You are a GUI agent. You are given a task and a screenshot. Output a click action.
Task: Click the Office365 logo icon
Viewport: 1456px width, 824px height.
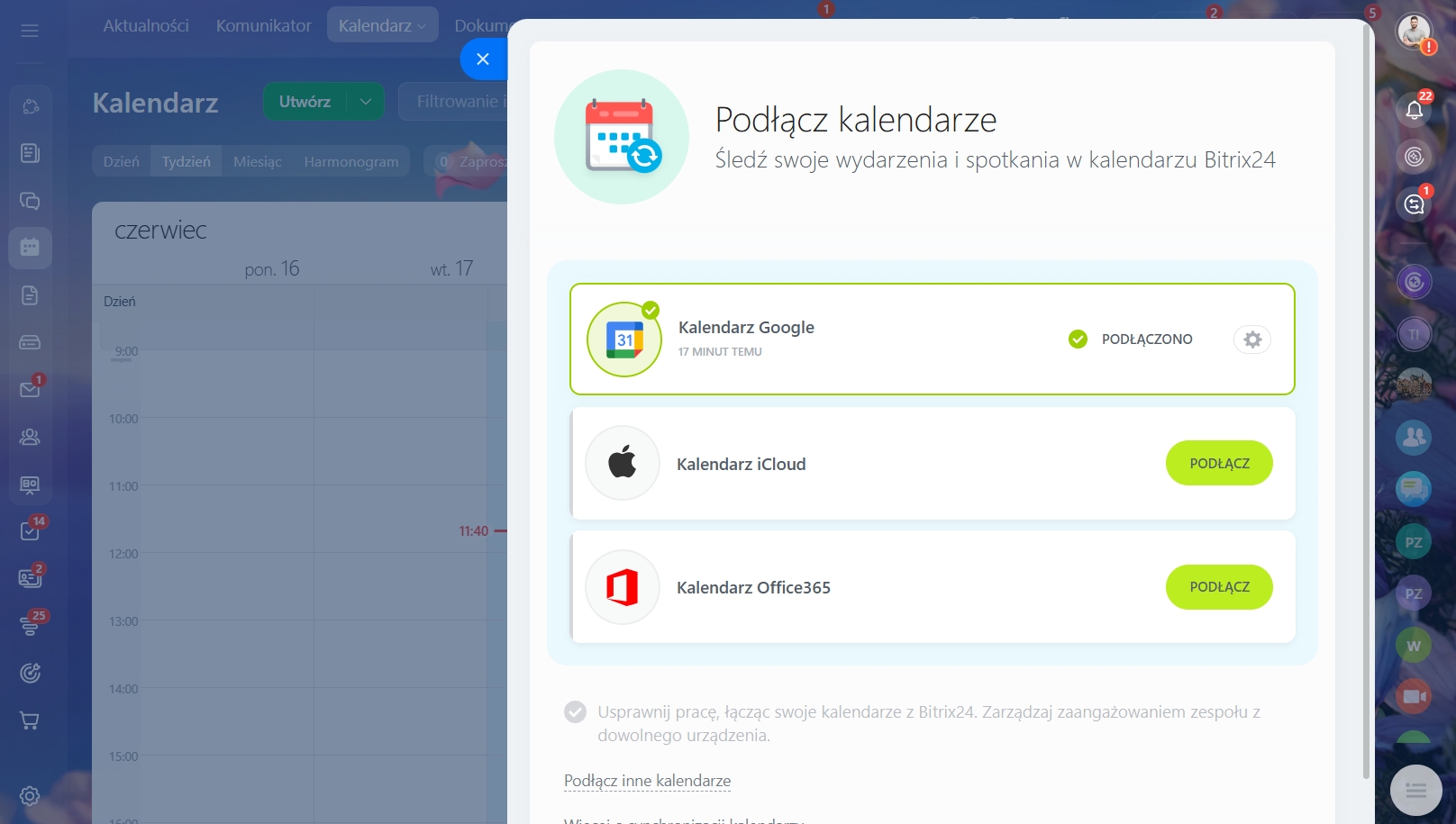coord(623,587)
